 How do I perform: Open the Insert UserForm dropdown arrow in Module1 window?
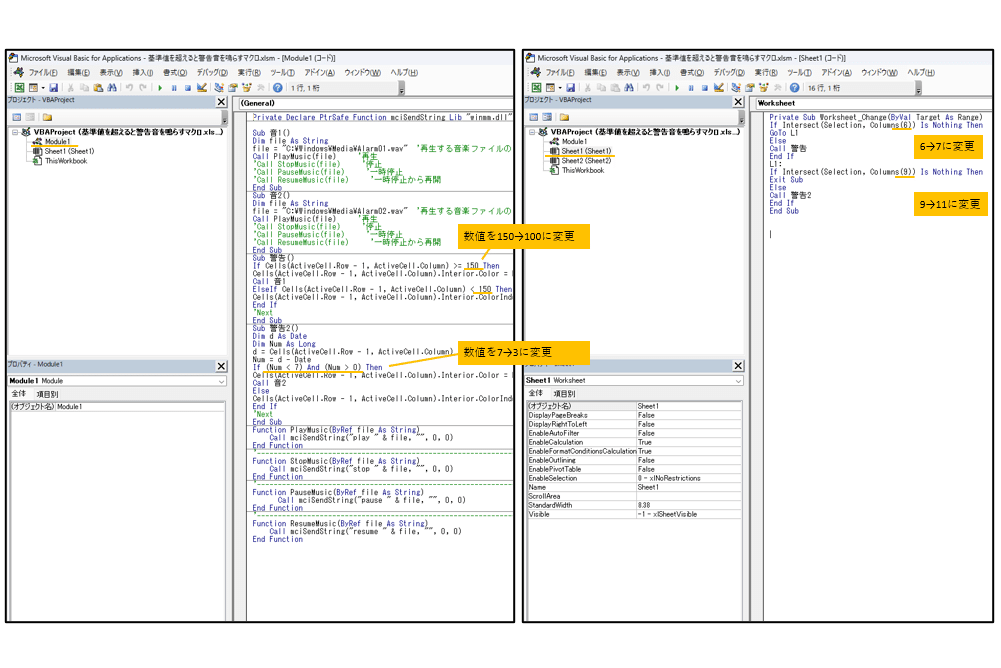[43, 88]
